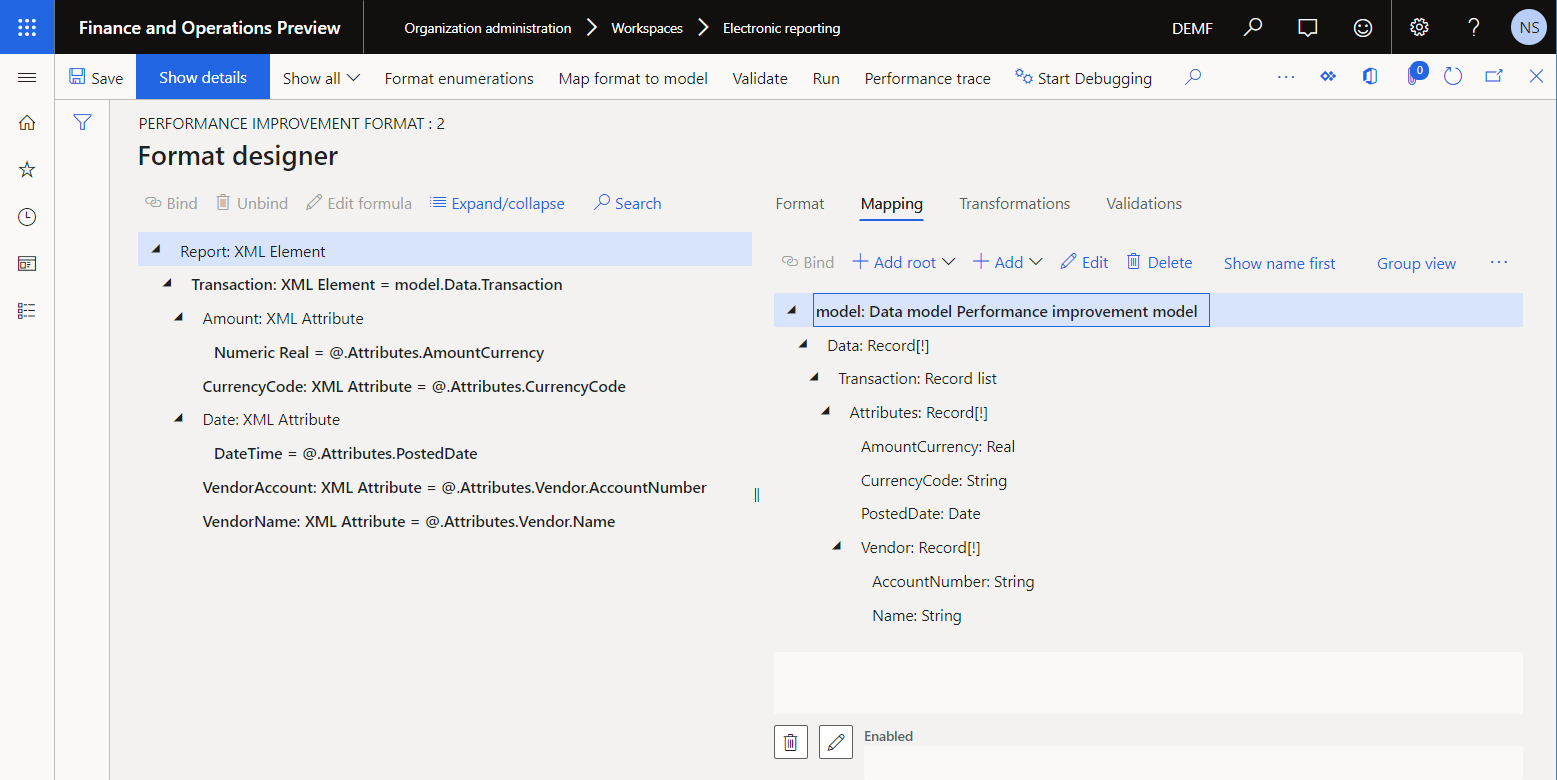Switch to the Transformations tab
This screenshot has width=1557, height=780.
(1014, 203)
